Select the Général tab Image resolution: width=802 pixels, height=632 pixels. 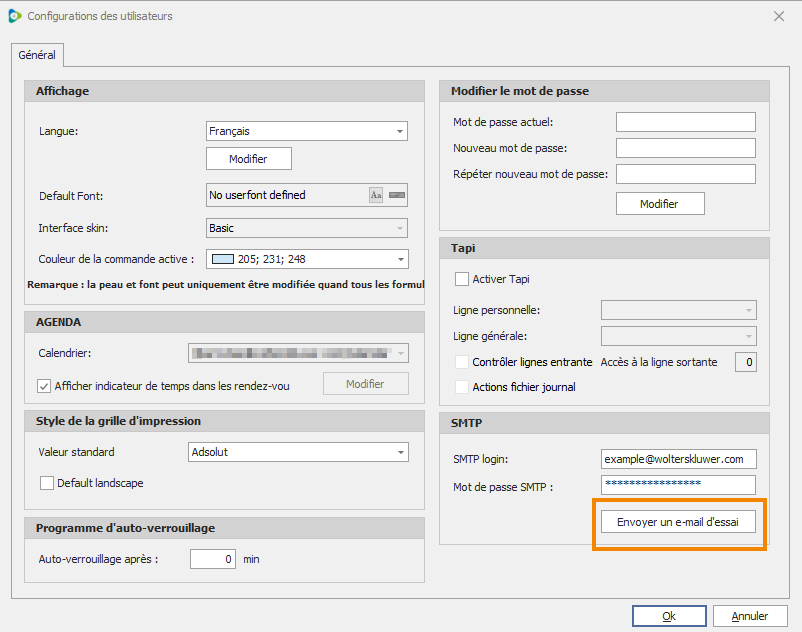37,55
